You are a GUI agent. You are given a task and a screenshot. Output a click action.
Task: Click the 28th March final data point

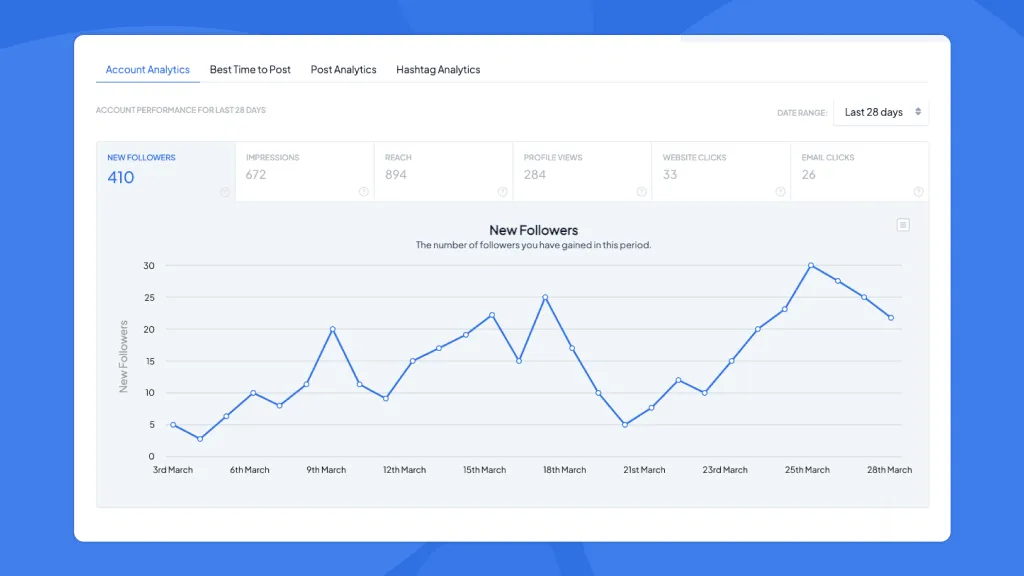(x=891, y=318)
